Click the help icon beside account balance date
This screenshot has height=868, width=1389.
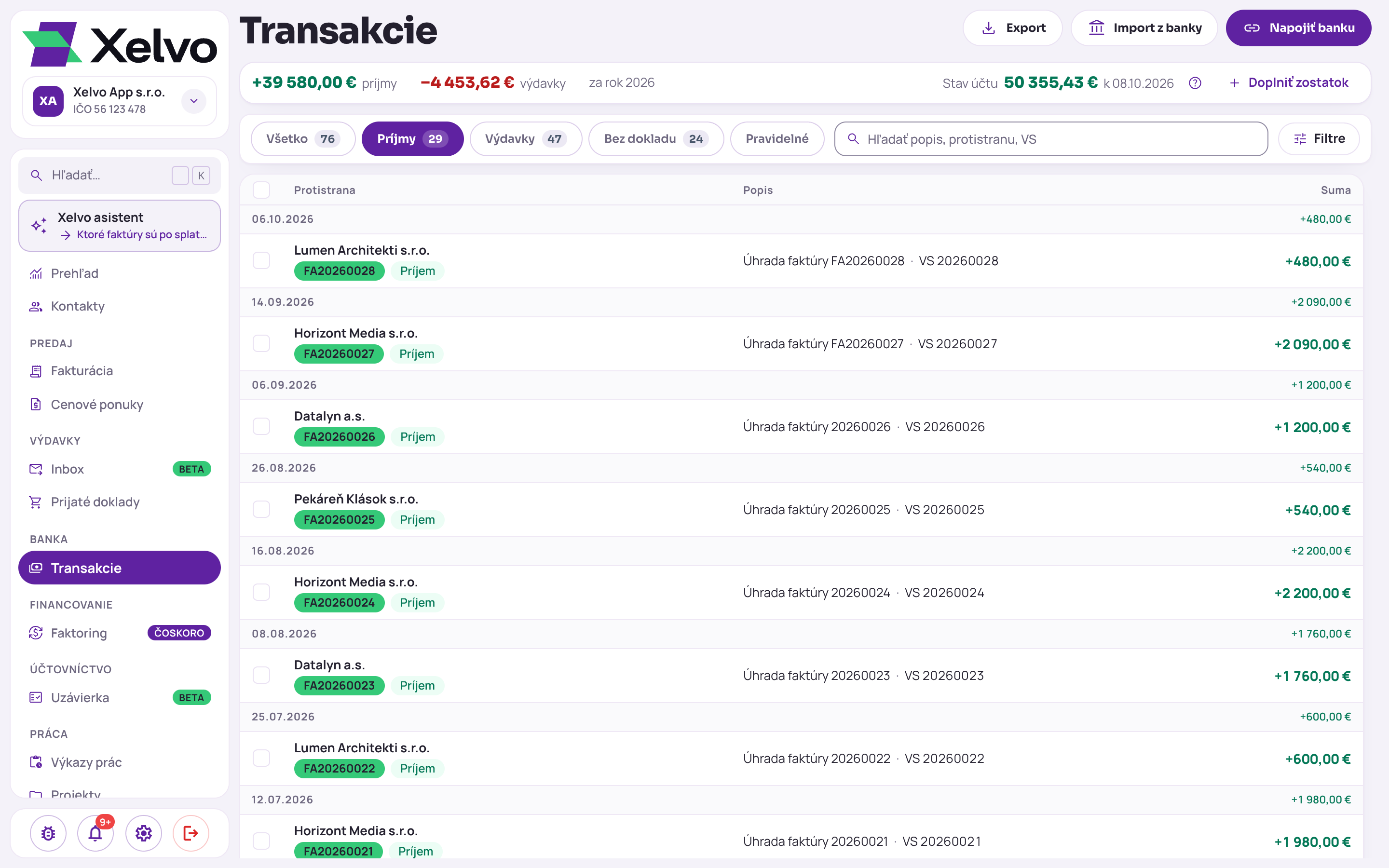coord(1195,83)
